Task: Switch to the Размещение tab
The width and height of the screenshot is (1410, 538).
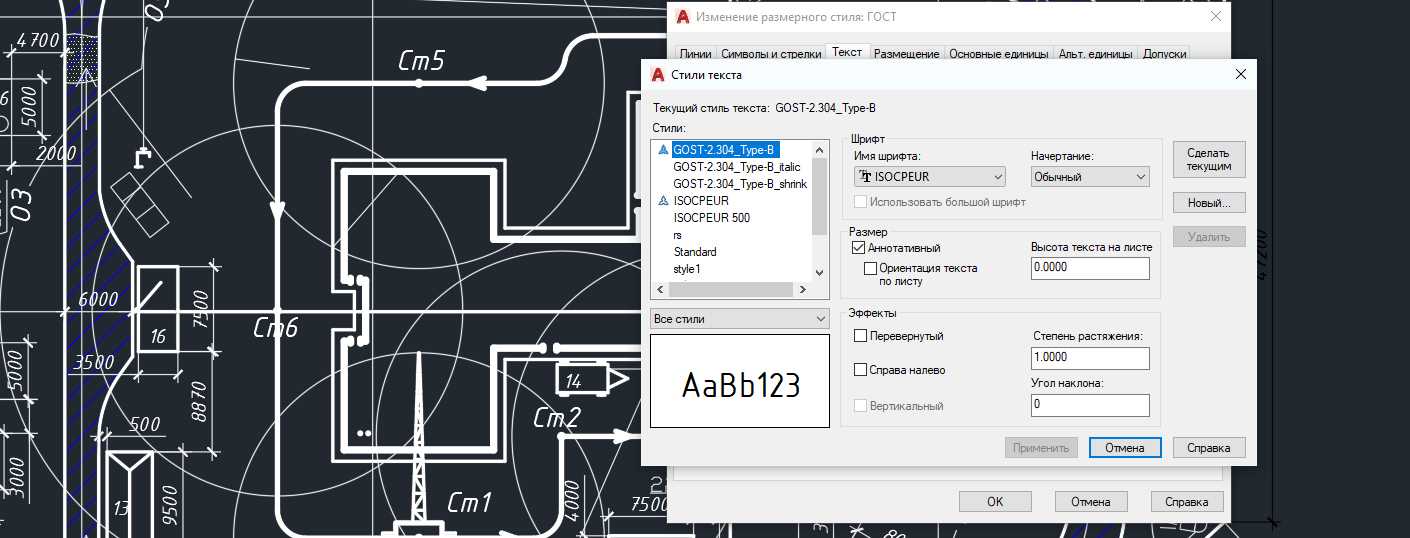Action: tap(907, 54)
